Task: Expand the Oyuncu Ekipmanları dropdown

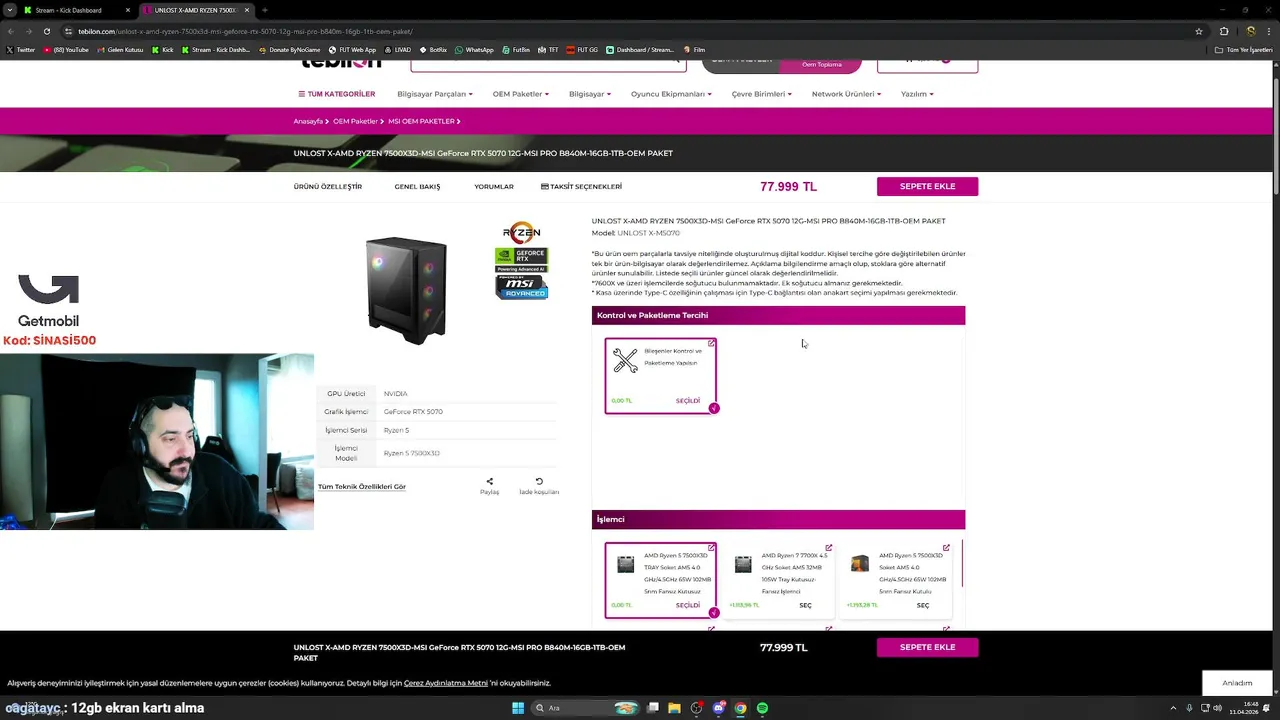Action: [x=671, y=94]
